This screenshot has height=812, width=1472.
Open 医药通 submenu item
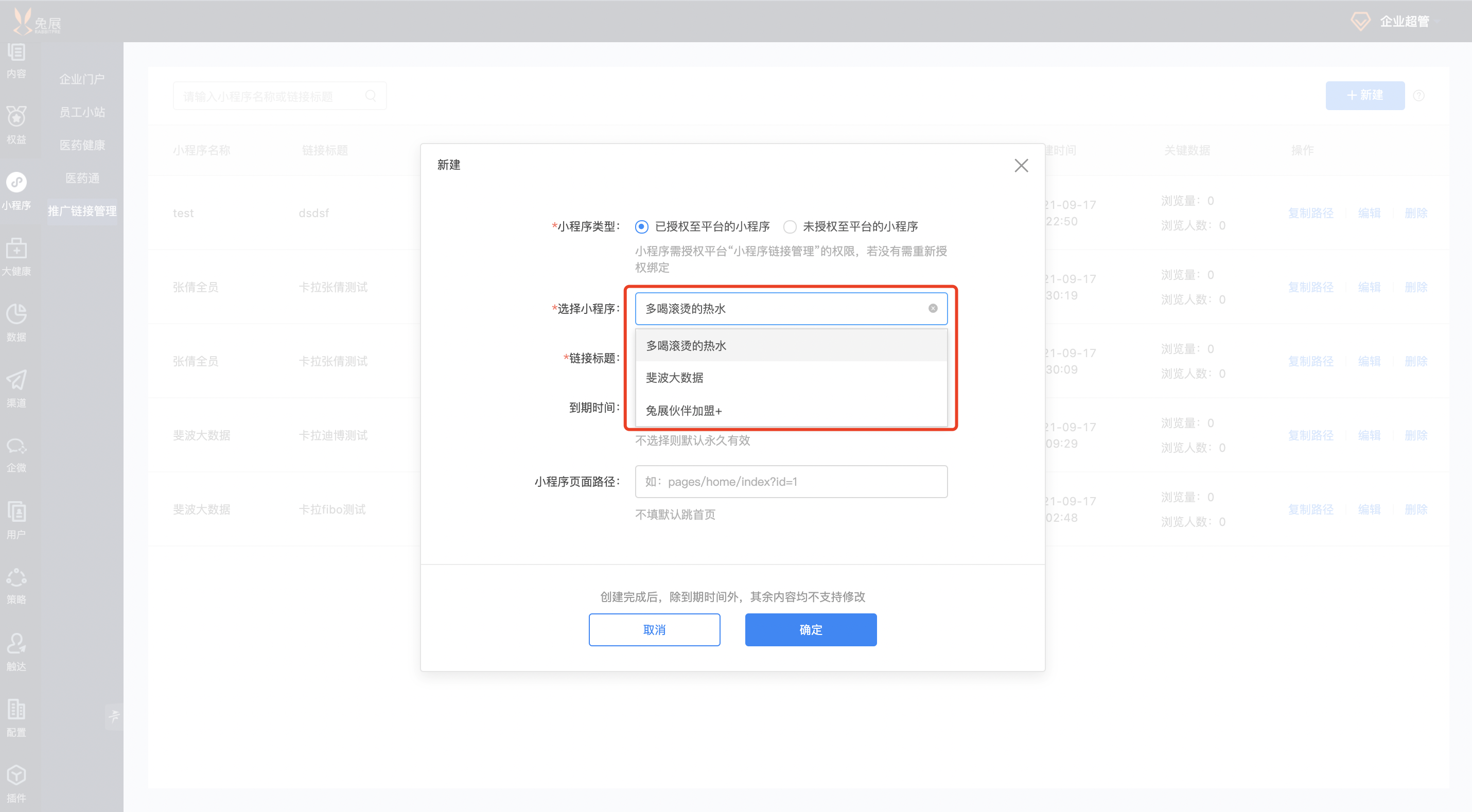pyautogui.click(x=82, y=178)
